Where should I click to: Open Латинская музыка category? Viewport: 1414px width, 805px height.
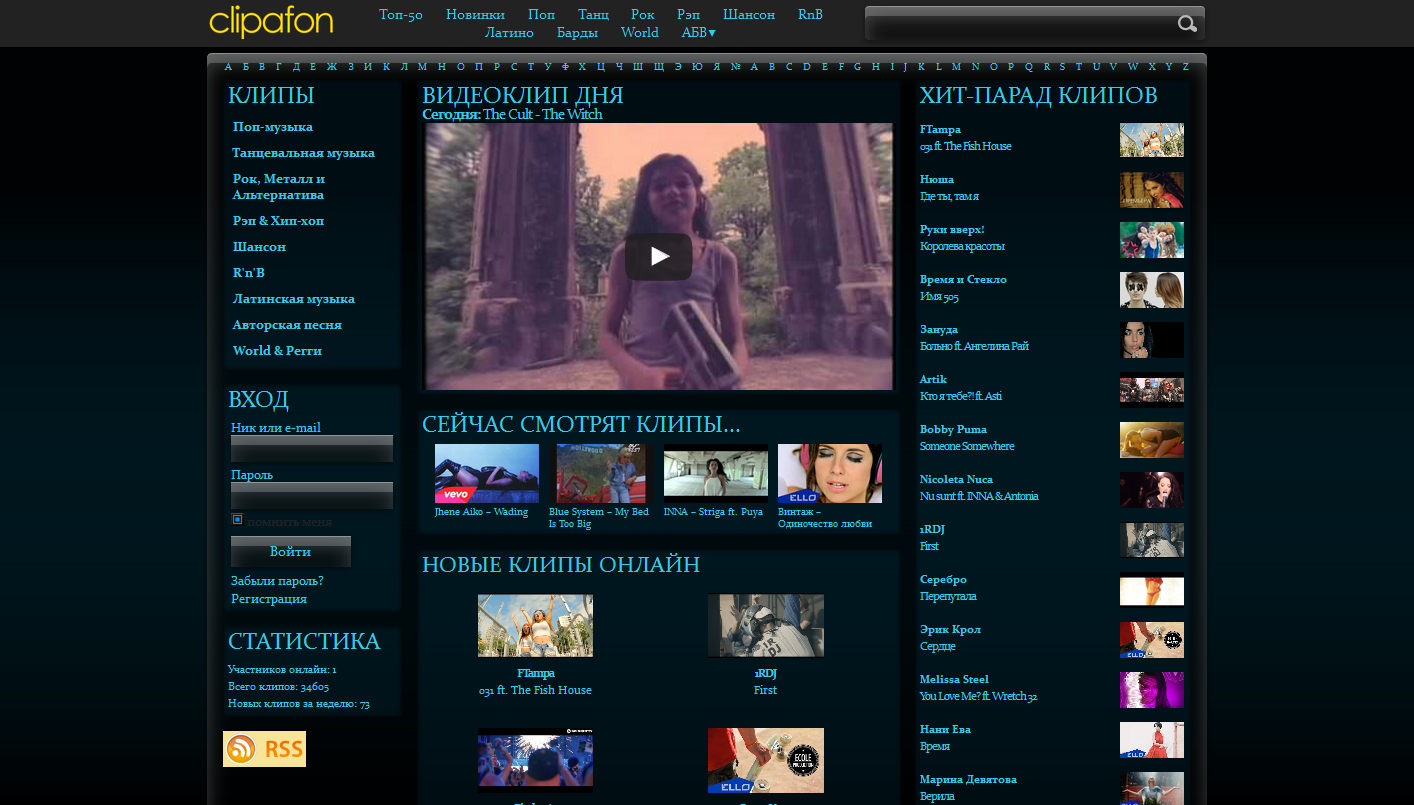(294, 298)
